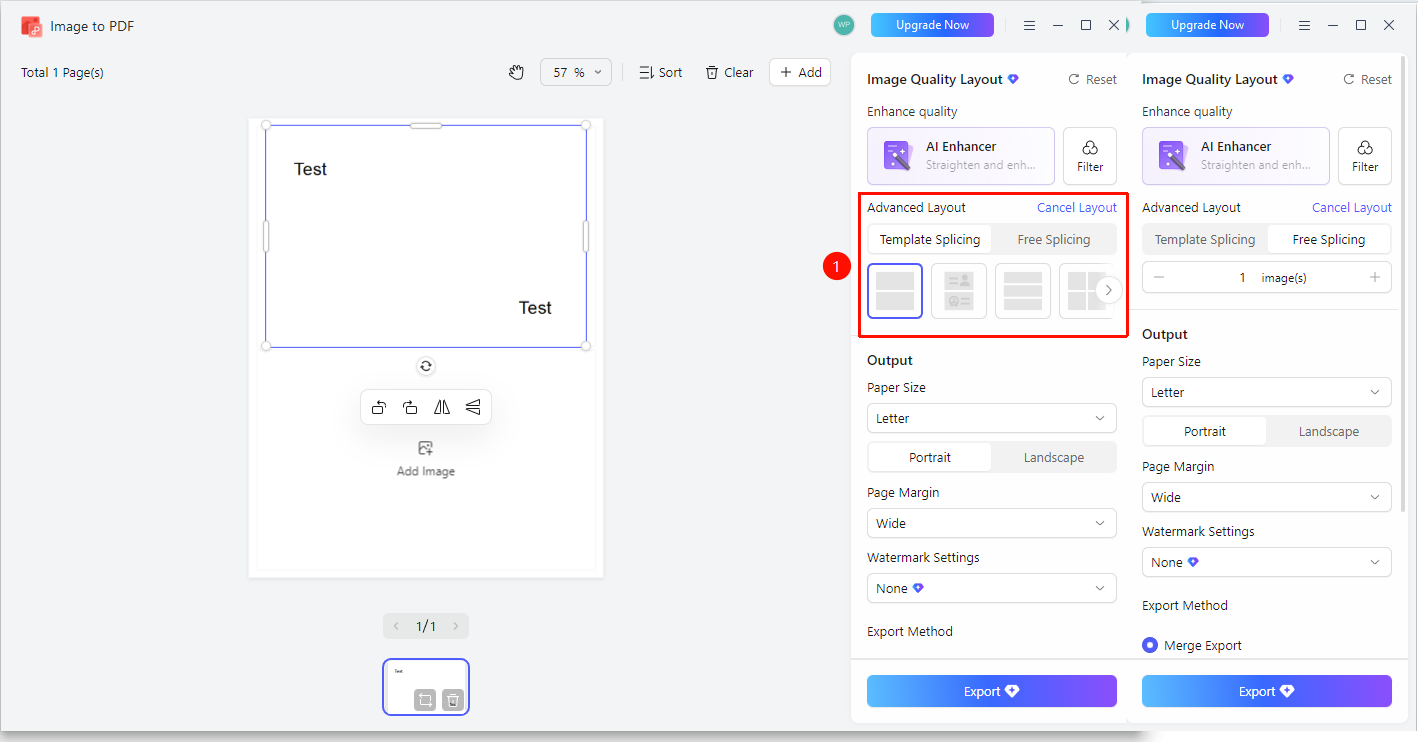
Task: Decrease the image(s) count with the minus button
Action: click(1159, 277)
